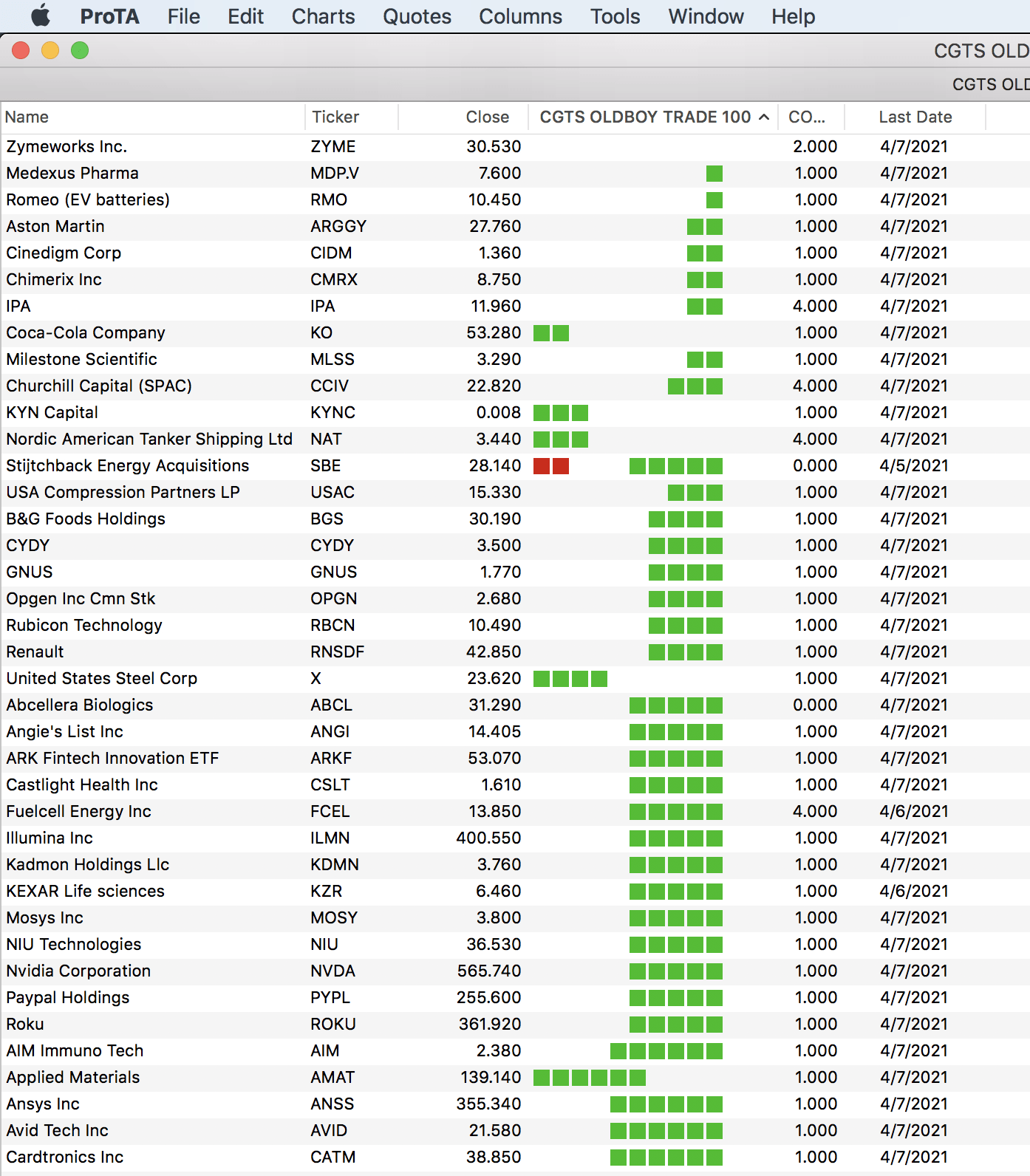Image resolution: width=1030 pixels, height=1176 pixels.
Task: Open the File menu
Action: click(x=183, y=16)
